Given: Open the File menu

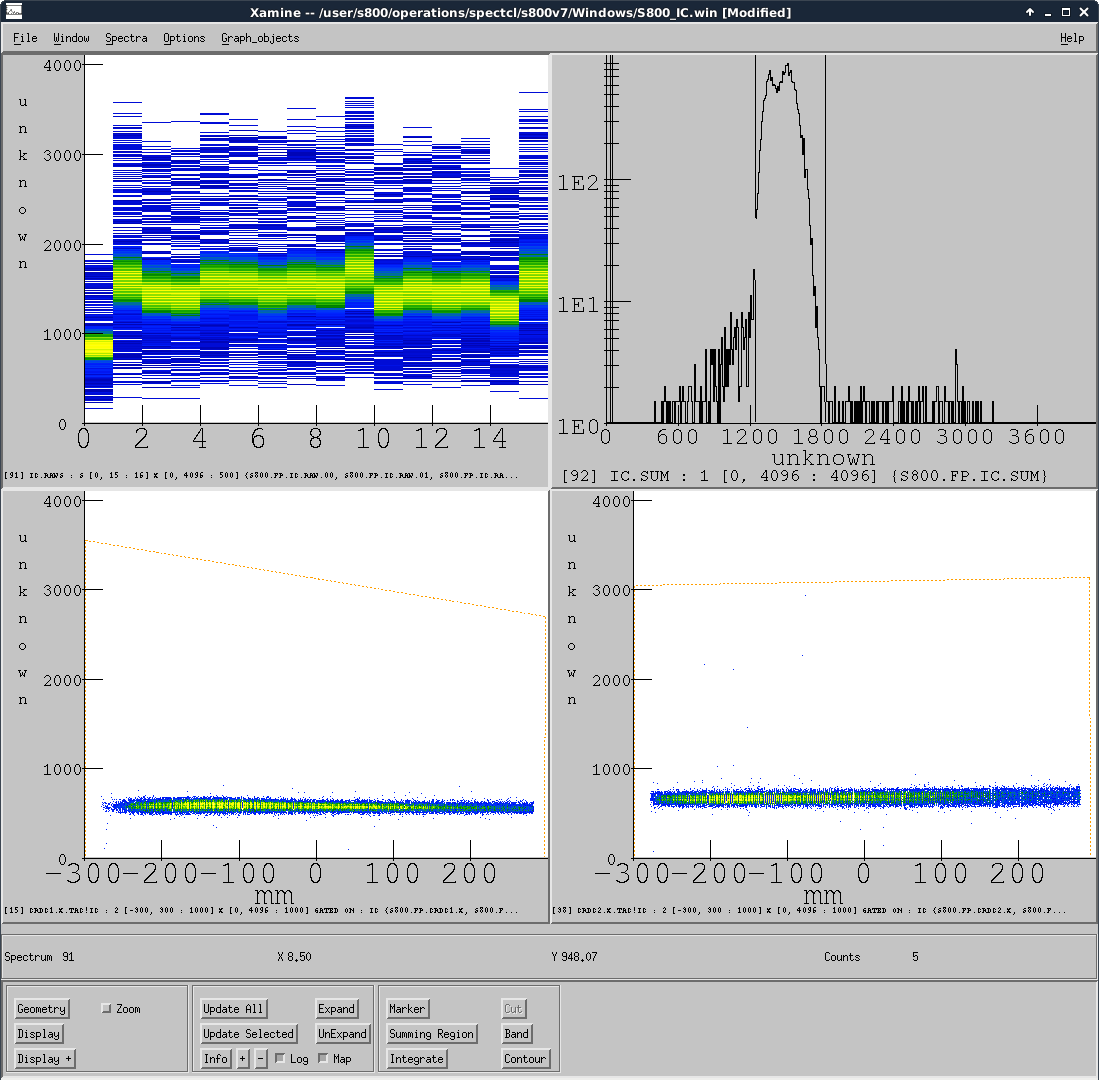Looking at the screenshot, I should (x=25, y=38).
